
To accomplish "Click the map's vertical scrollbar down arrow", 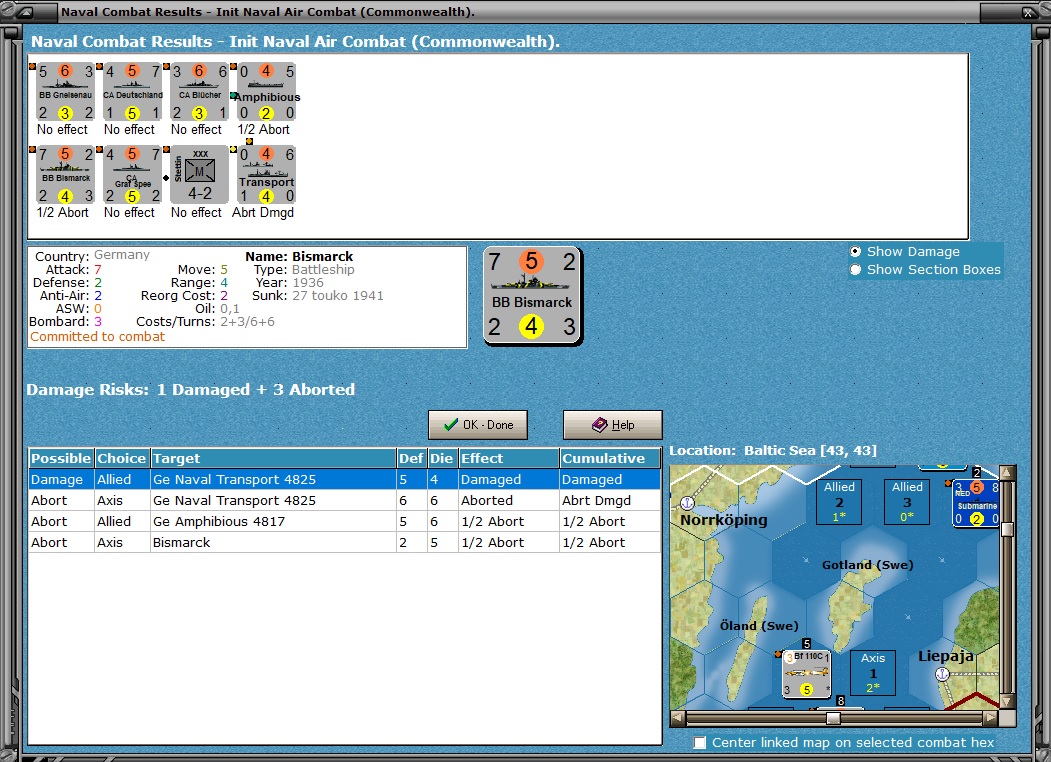I will click(1007, 701).
